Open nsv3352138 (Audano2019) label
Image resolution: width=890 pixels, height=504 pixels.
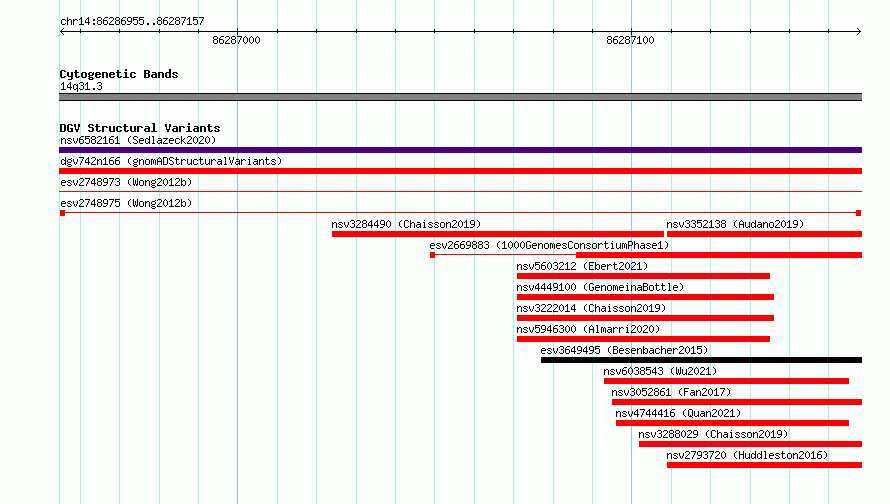coord(735,224)
